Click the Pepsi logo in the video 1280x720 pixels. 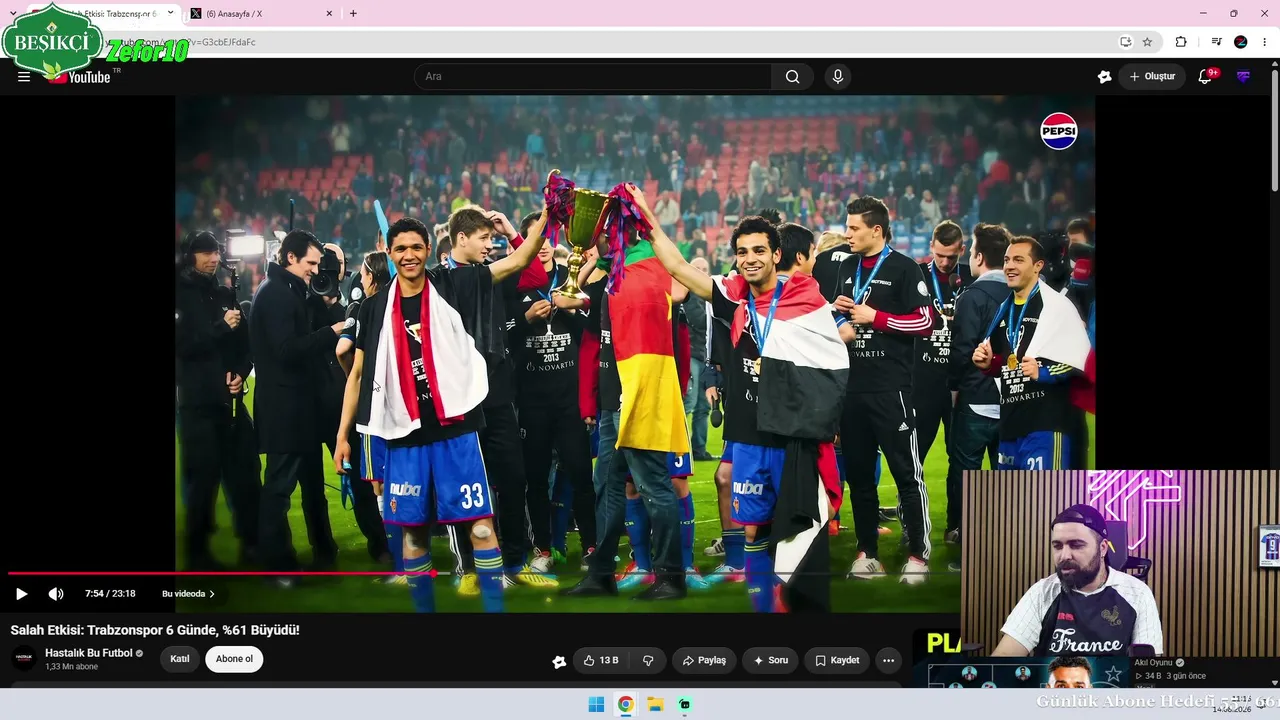tap(1059, 131)
